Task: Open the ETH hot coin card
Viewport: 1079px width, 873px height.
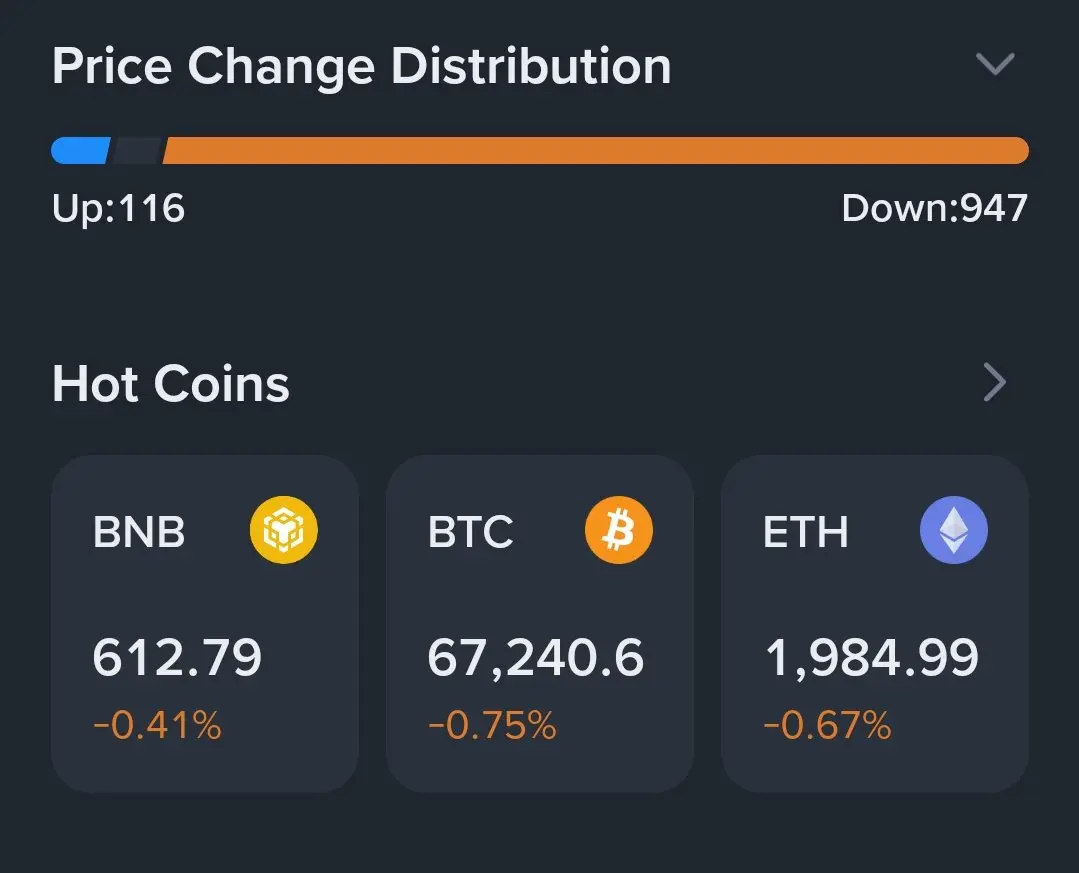Action: pos(874,623)
